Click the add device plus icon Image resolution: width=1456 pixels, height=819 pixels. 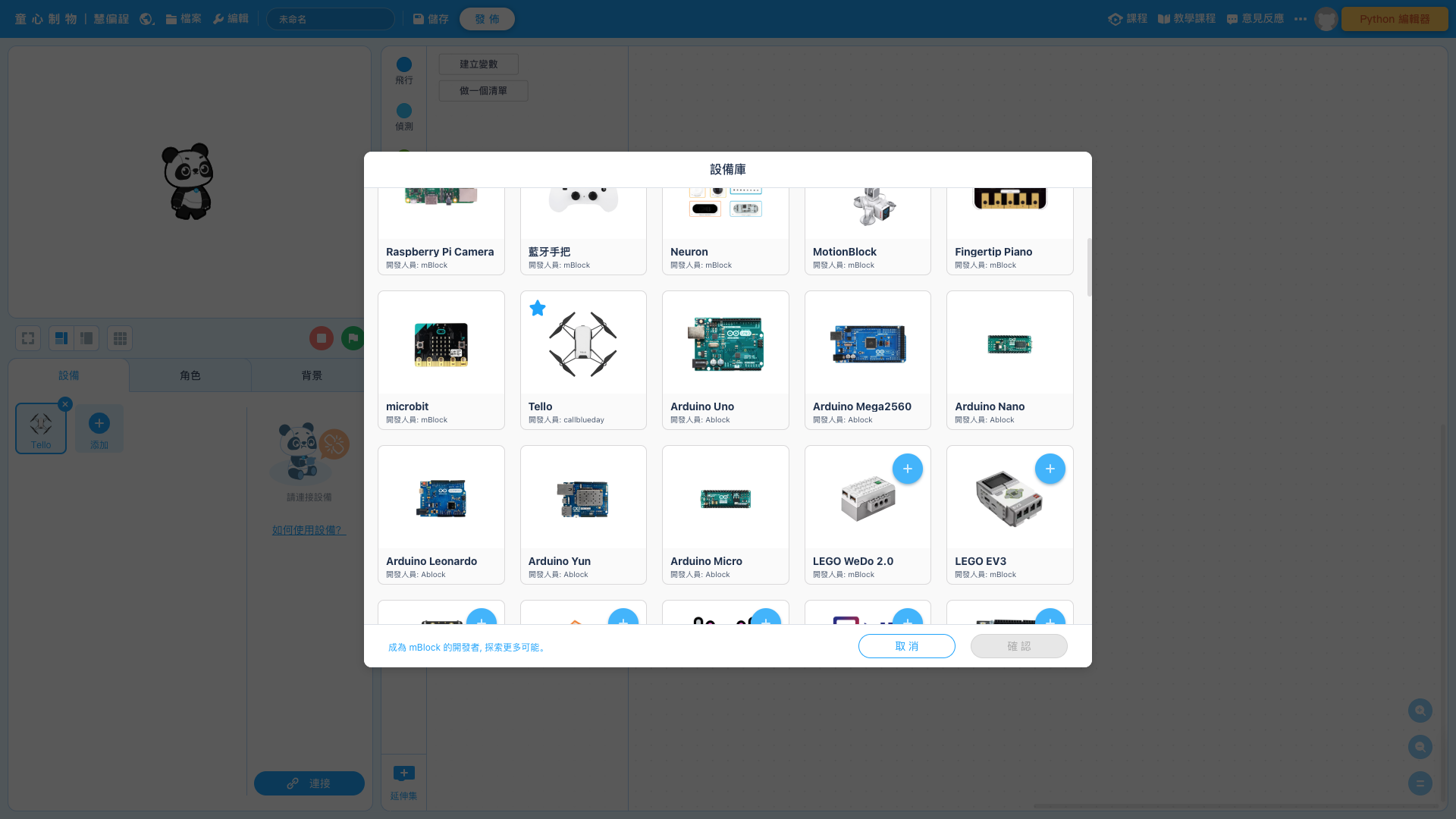99,424
